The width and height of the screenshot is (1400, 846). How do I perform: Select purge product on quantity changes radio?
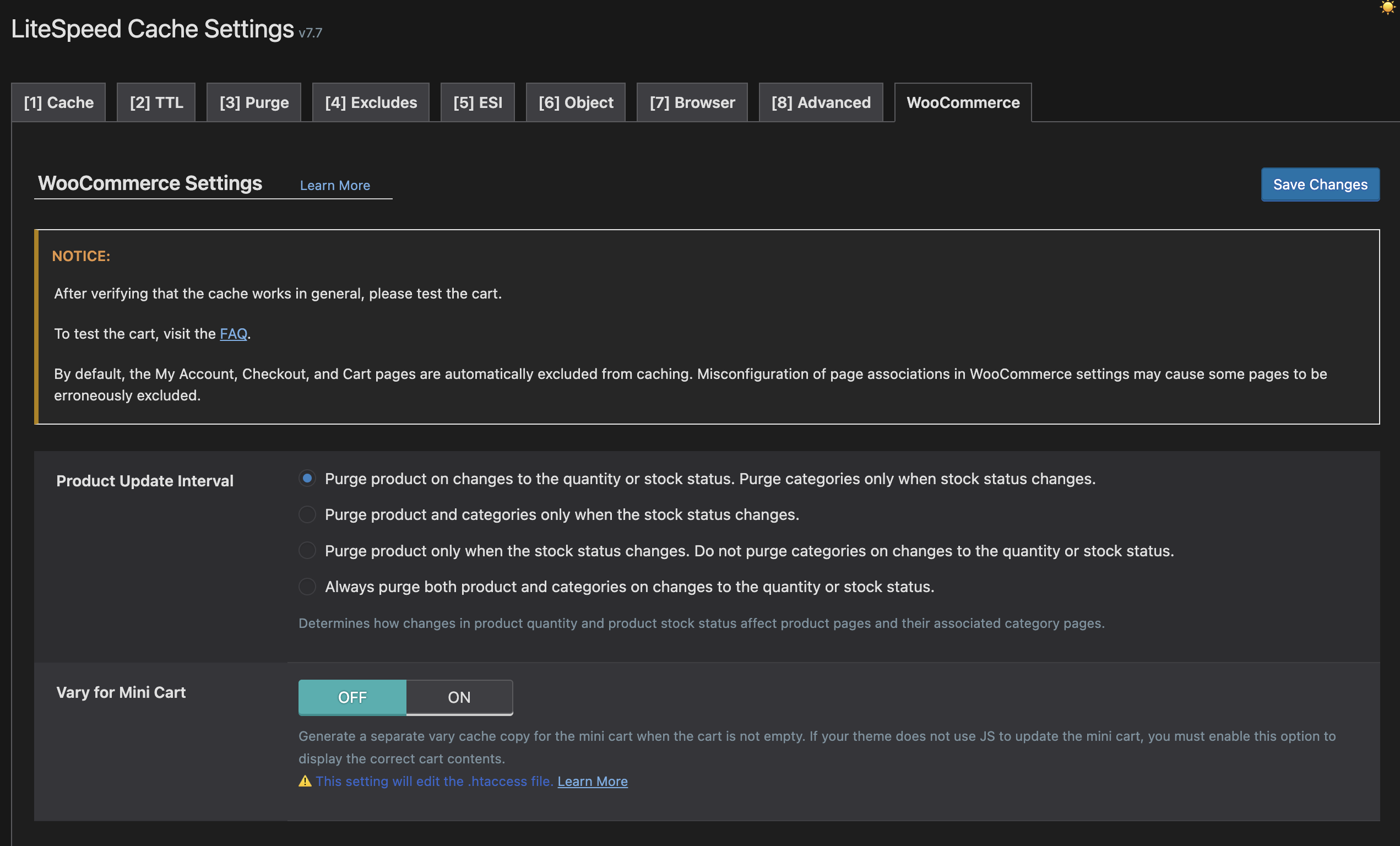[x=307, y=479]
